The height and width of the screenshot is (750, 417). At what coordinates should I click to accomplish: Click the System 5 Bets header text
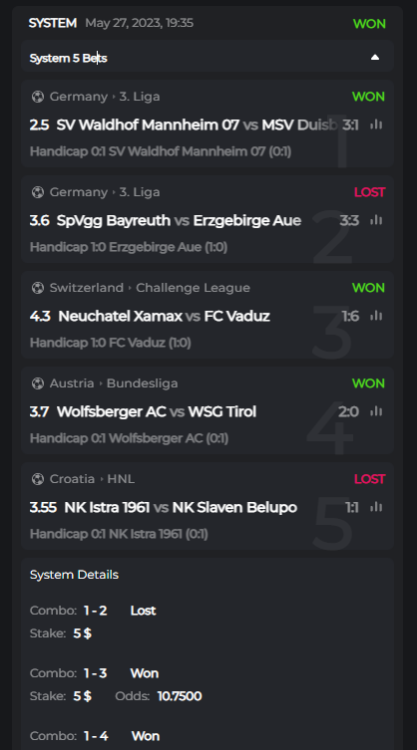click(68, 58)
